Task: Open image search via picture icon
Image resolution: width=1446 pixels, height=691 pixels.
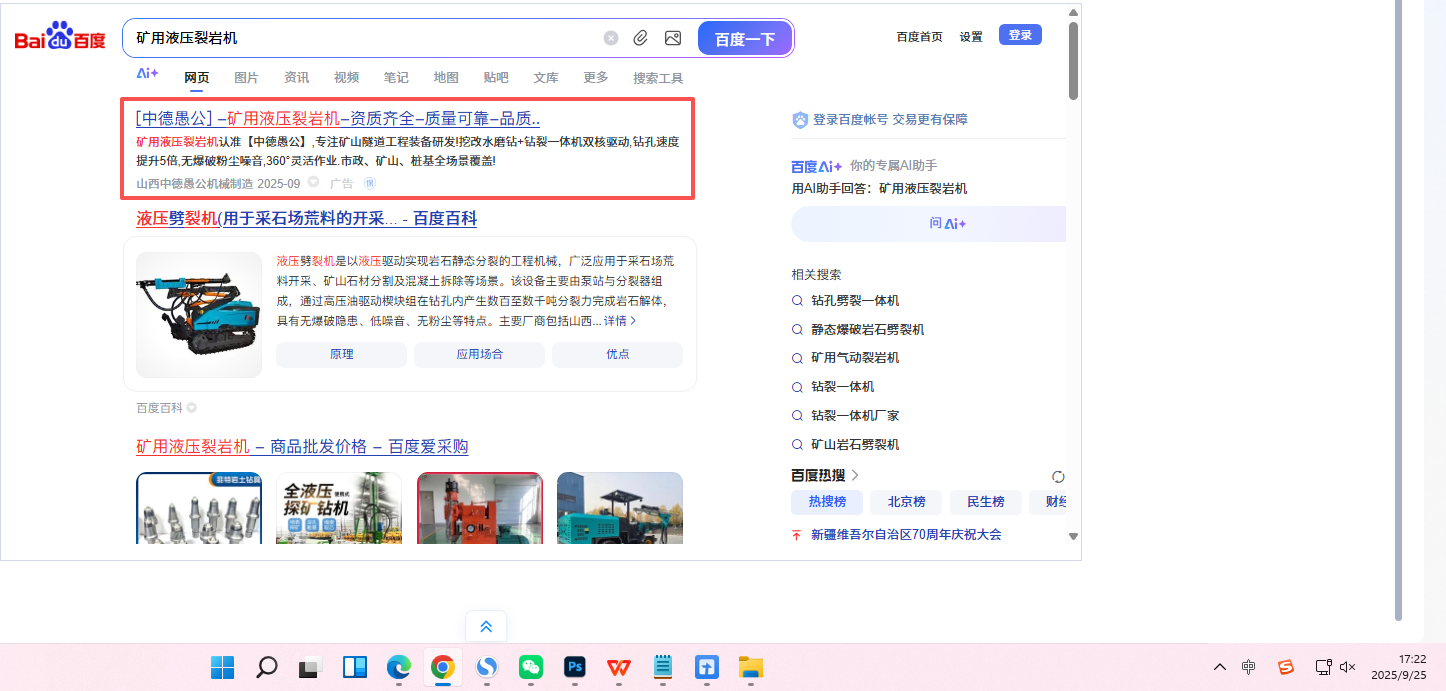Action: click(x=673, y=38)
